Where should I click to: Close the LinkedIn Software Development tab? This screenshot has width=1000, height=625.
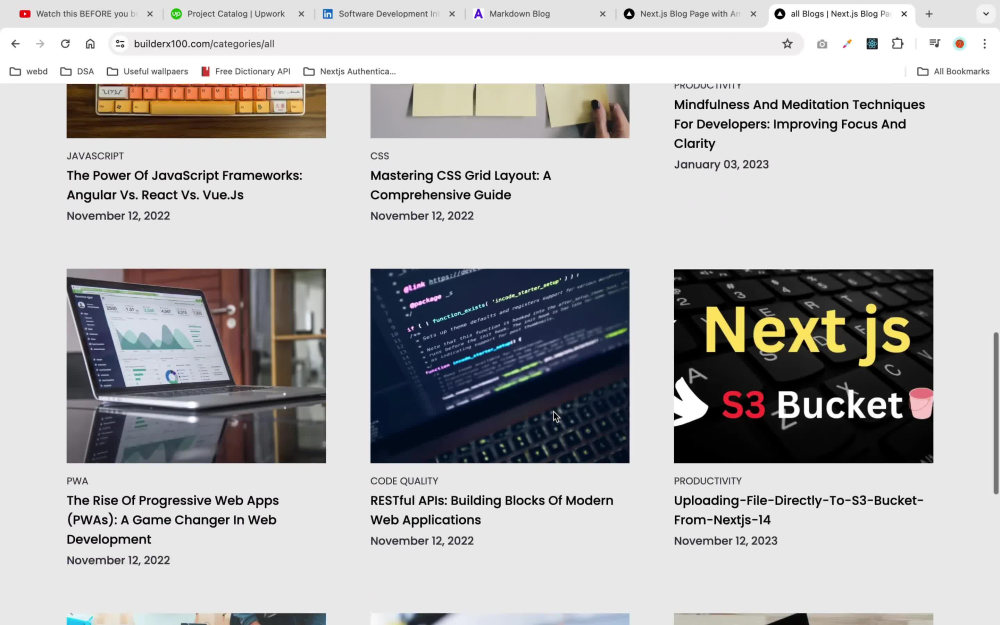click(452, 13)
